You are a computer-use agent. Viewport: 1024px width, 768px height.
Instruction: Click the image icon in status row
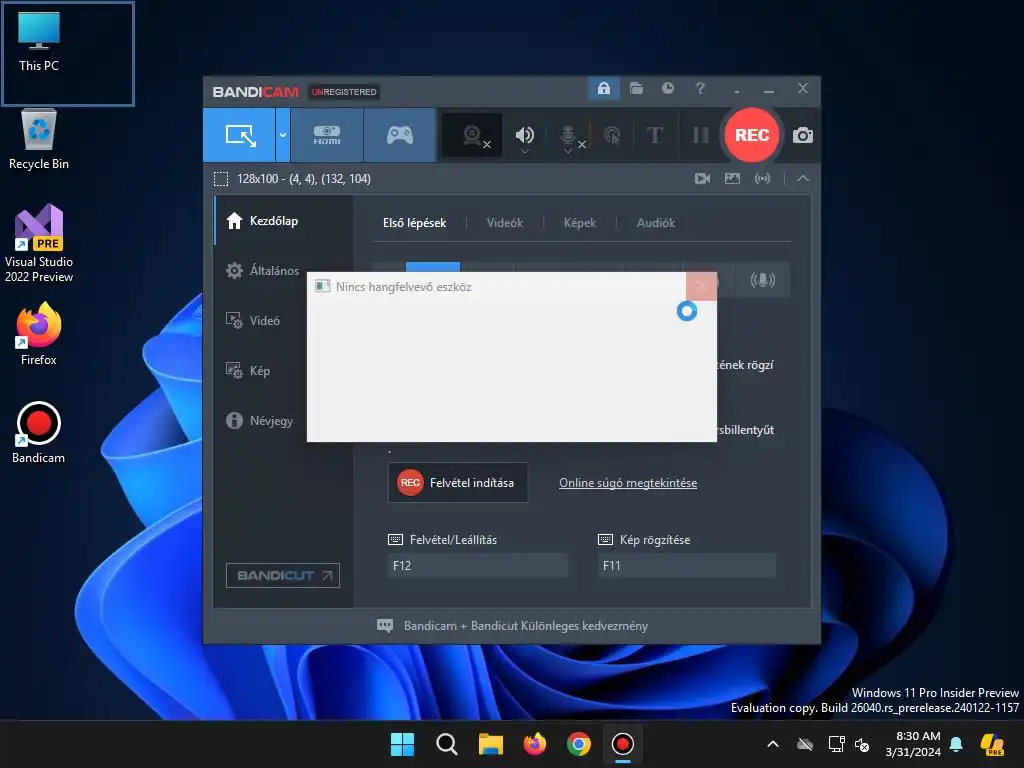click(732, 178)
